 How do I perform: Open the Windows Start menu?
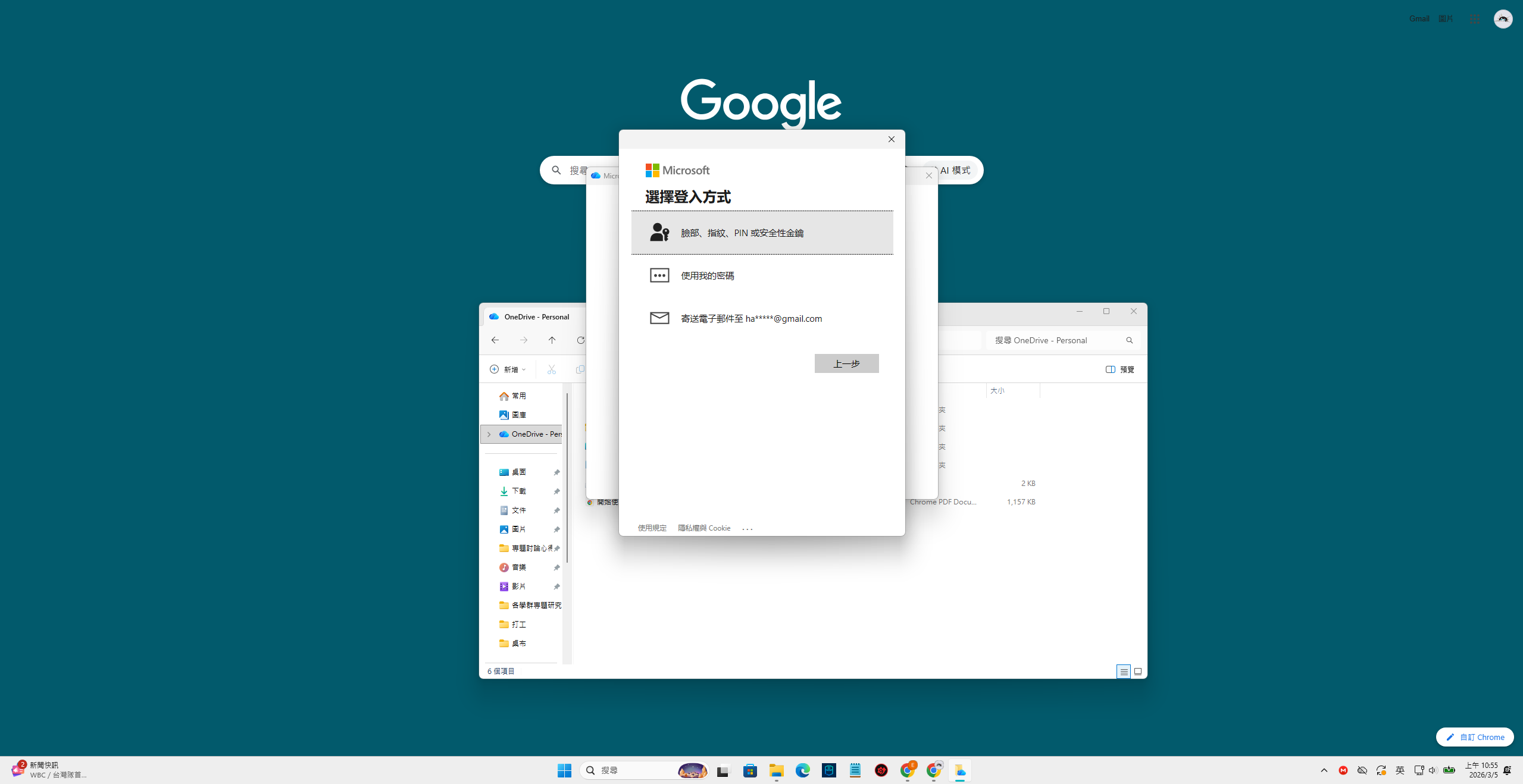point(564,770)
